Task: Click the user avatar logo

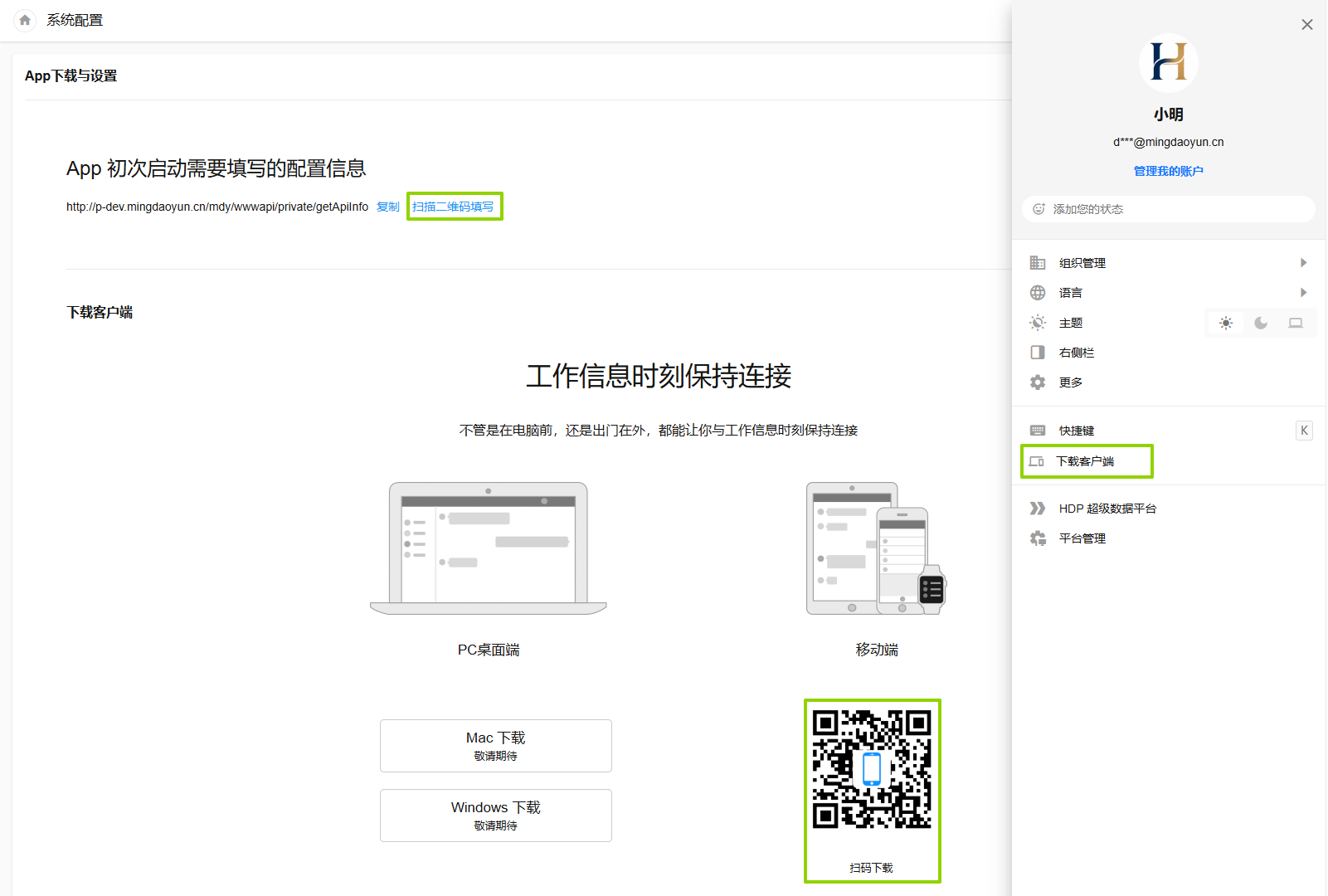Action: click(x=1169, y=62)
